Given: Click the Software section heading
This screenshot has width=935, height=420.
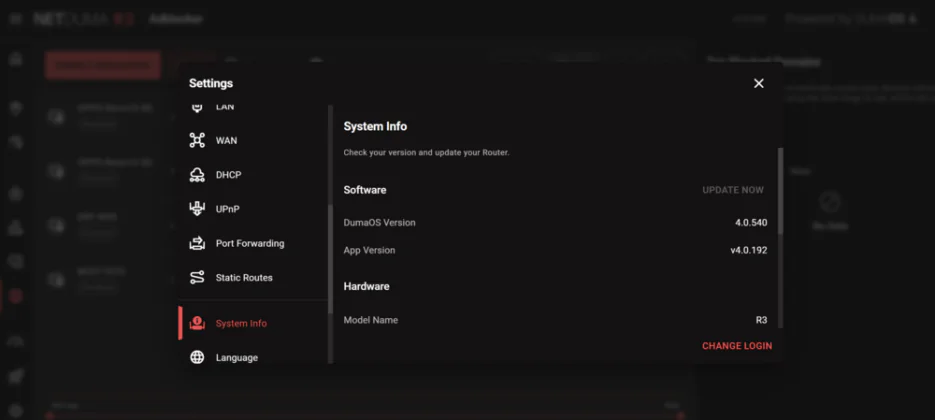Looking at the screenshot, I should (x=365, y=190).
